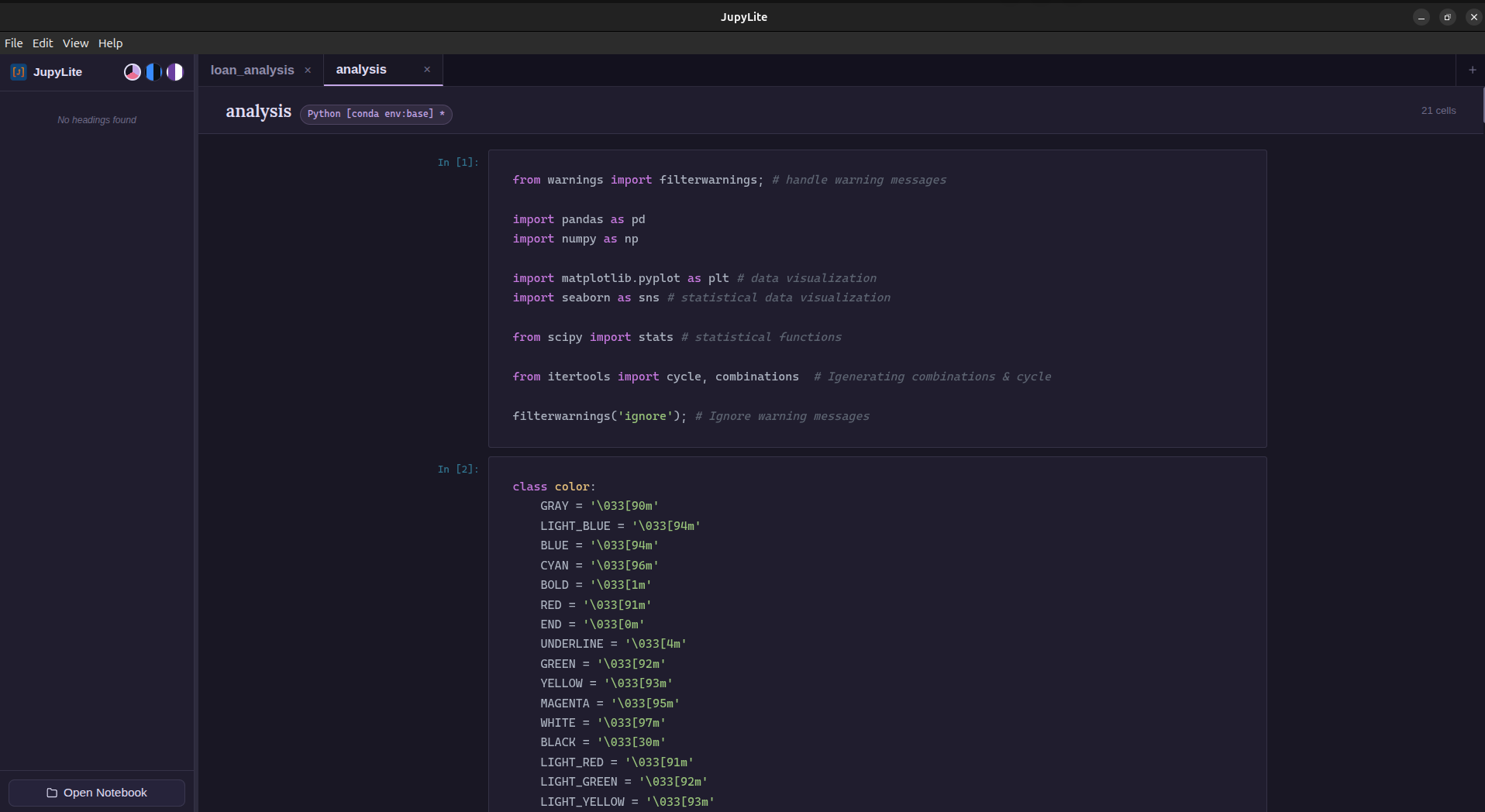The image size is (1485, 812).
Task: Click the In [2] execution prompt
Action: pyautogui.click(x=457, y=469)
